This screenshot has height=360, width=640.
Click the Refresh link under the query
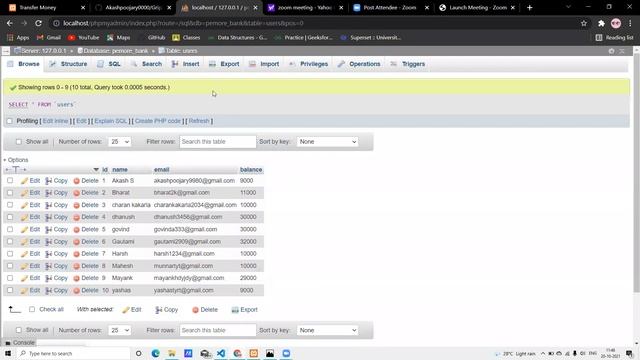coord(199,121)
